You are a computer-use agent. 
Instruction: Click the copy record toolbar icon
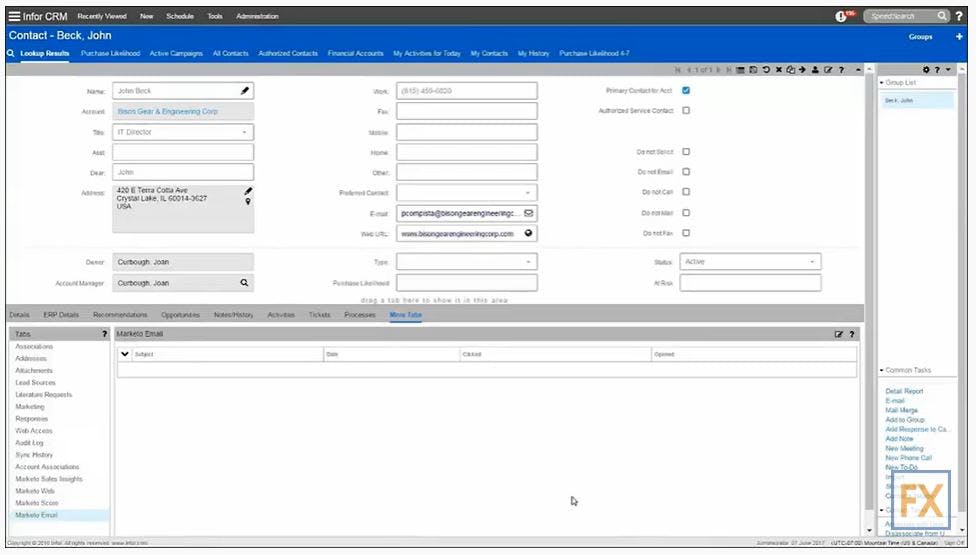tap(791, 70)
